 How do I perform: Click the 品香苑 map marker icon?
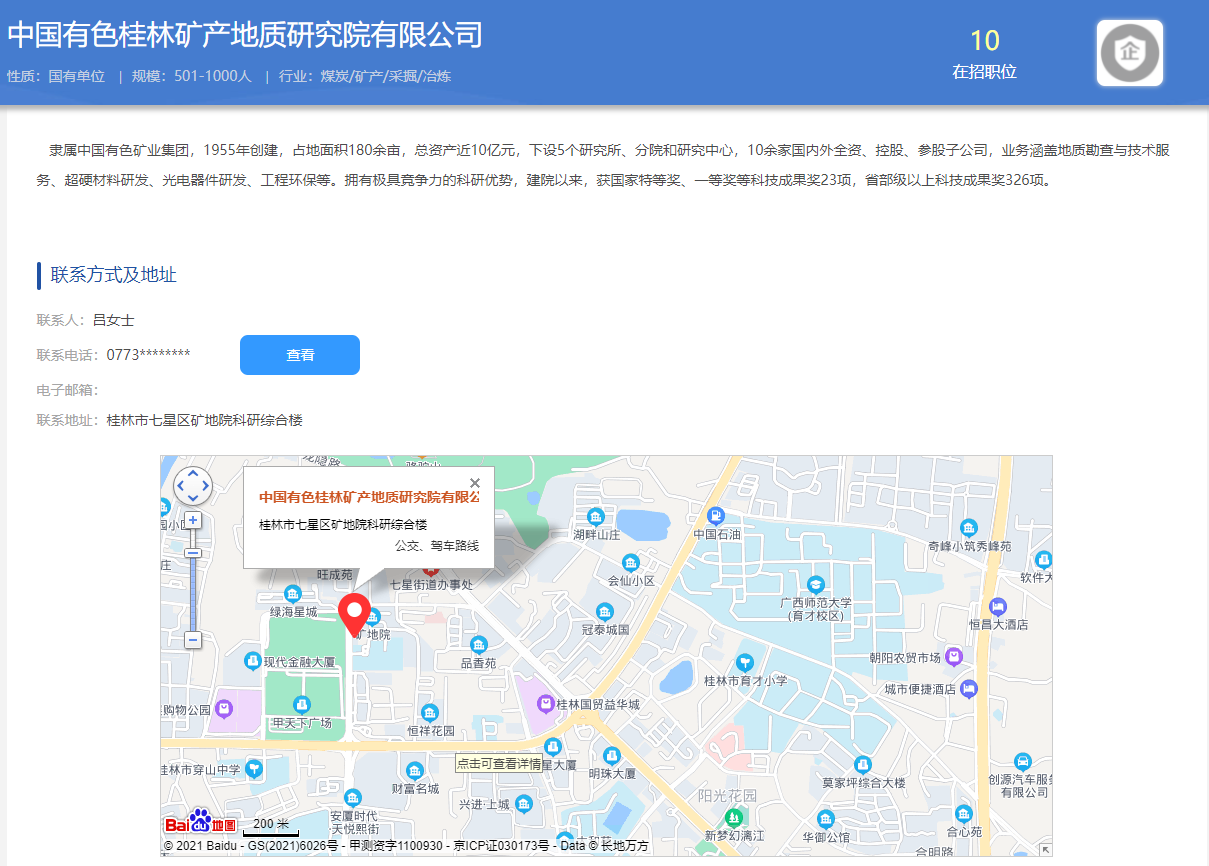[x=478, y=645]
